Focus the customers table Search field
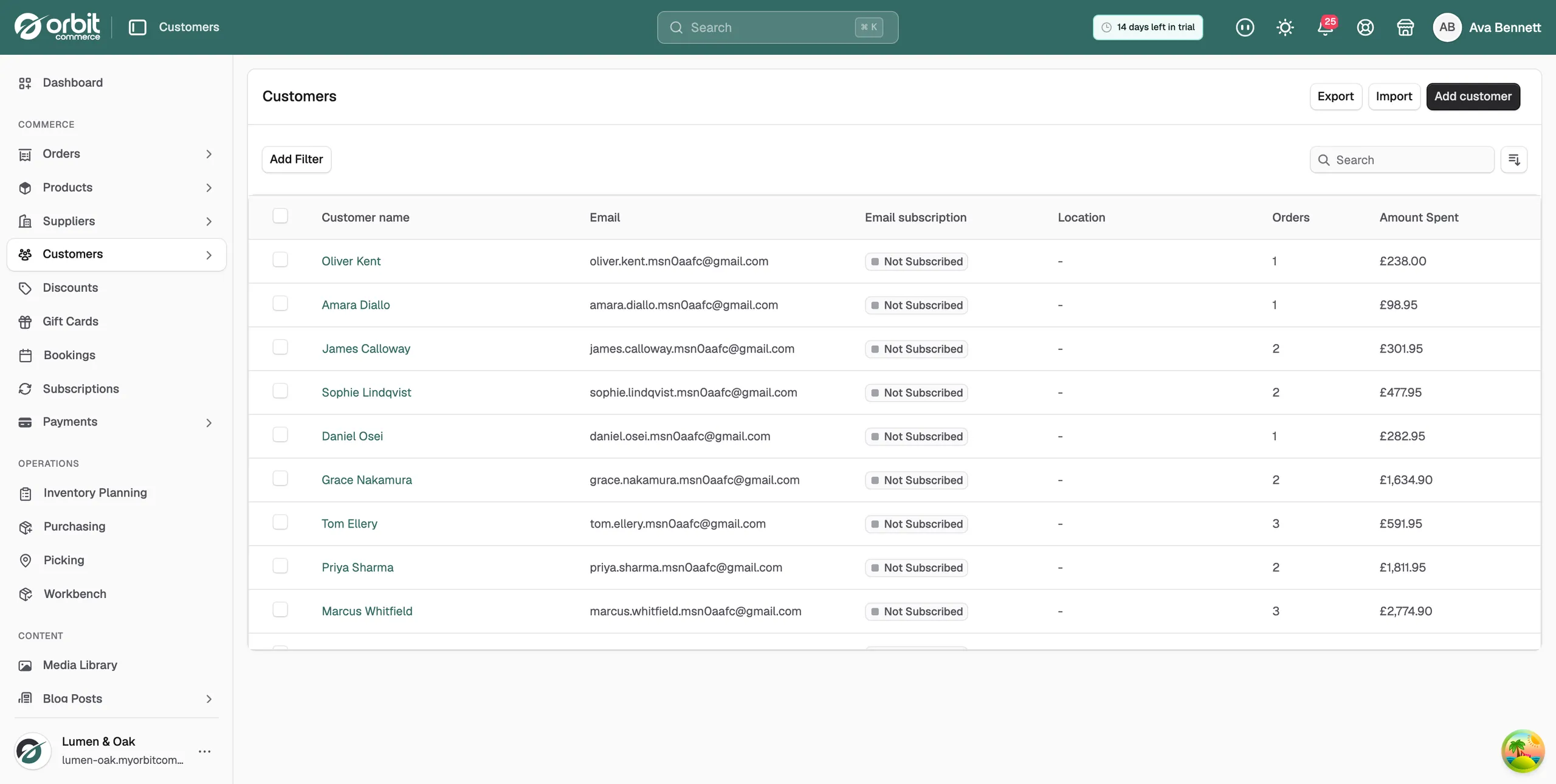Image resolution: width=1556 pixels, height=784 pixels. point(1402,160)
